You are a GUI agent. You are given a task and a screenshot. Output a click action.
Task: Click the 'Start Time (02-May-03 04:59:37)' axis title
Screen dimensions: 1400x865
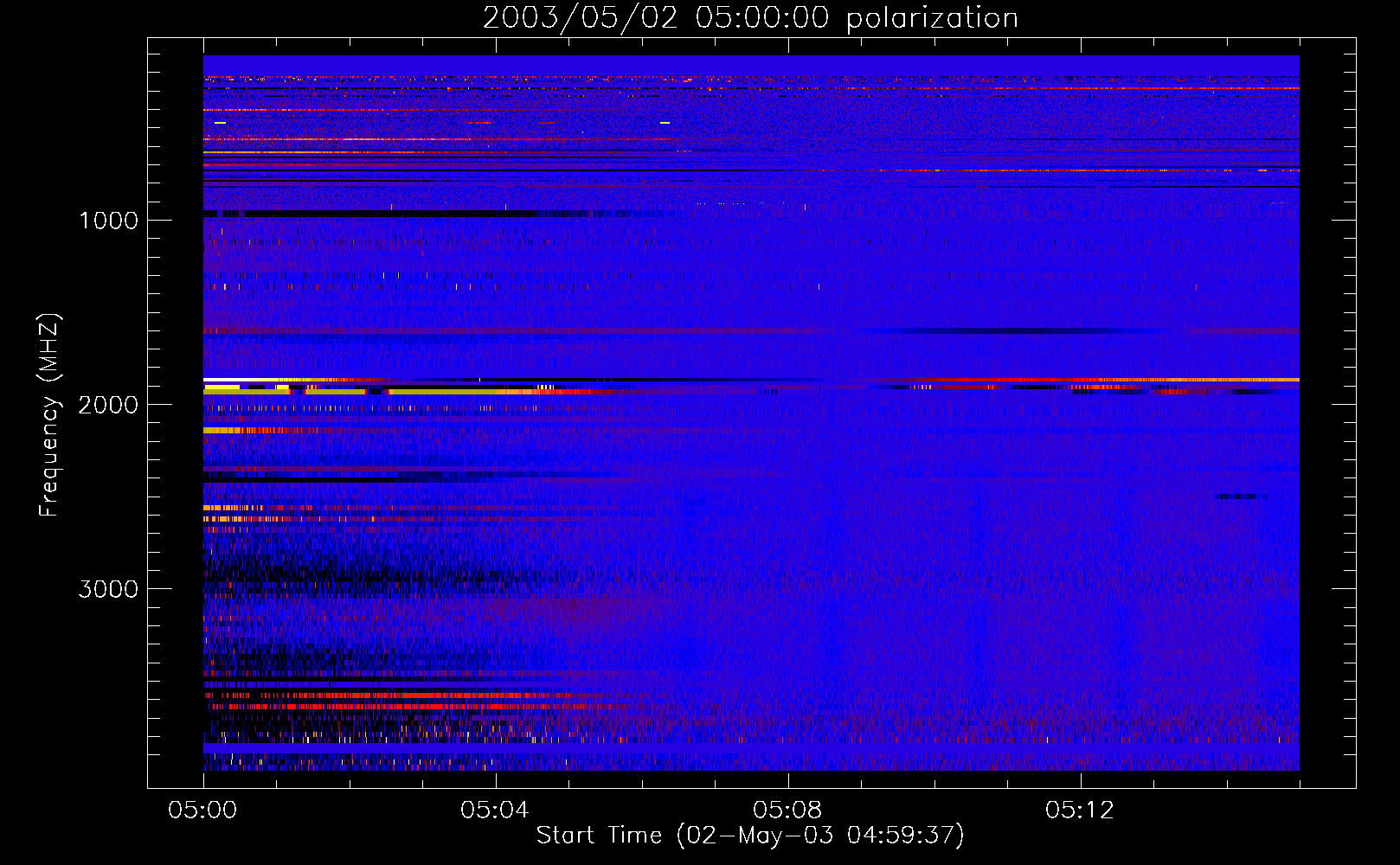pyautogui.click(x=750, y=836)
